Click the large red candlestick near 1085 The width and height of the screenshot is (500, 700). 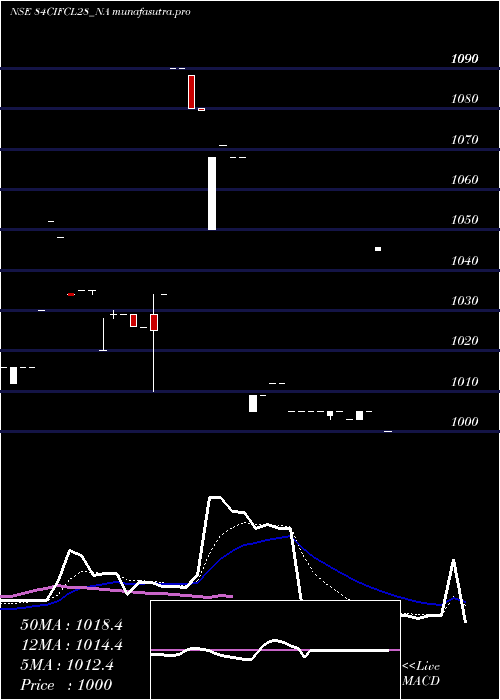(x=192, y=92)
